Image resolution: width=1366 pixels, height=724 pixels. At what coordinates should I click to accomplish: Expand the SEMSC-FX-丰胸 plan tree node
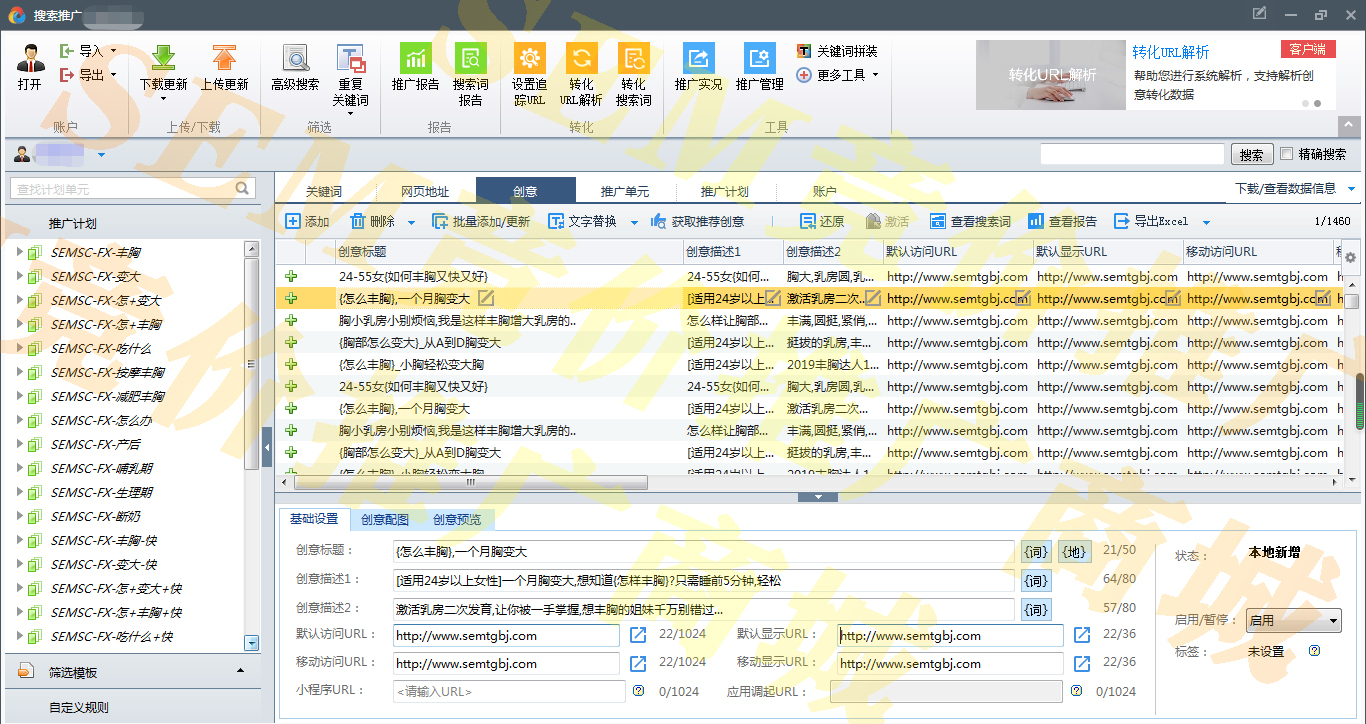[19, 252]
